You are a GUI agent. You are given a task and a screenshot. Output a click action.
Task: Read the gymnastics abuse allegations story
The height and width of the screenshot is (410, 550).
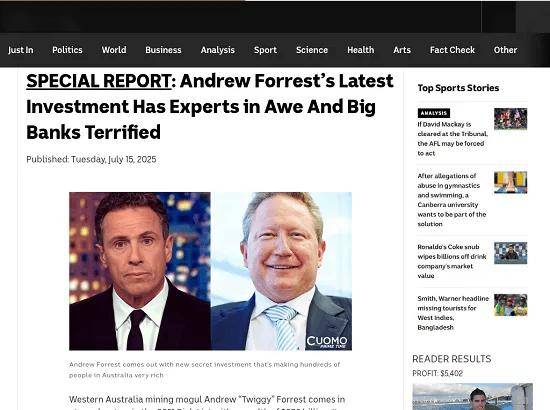452,200
